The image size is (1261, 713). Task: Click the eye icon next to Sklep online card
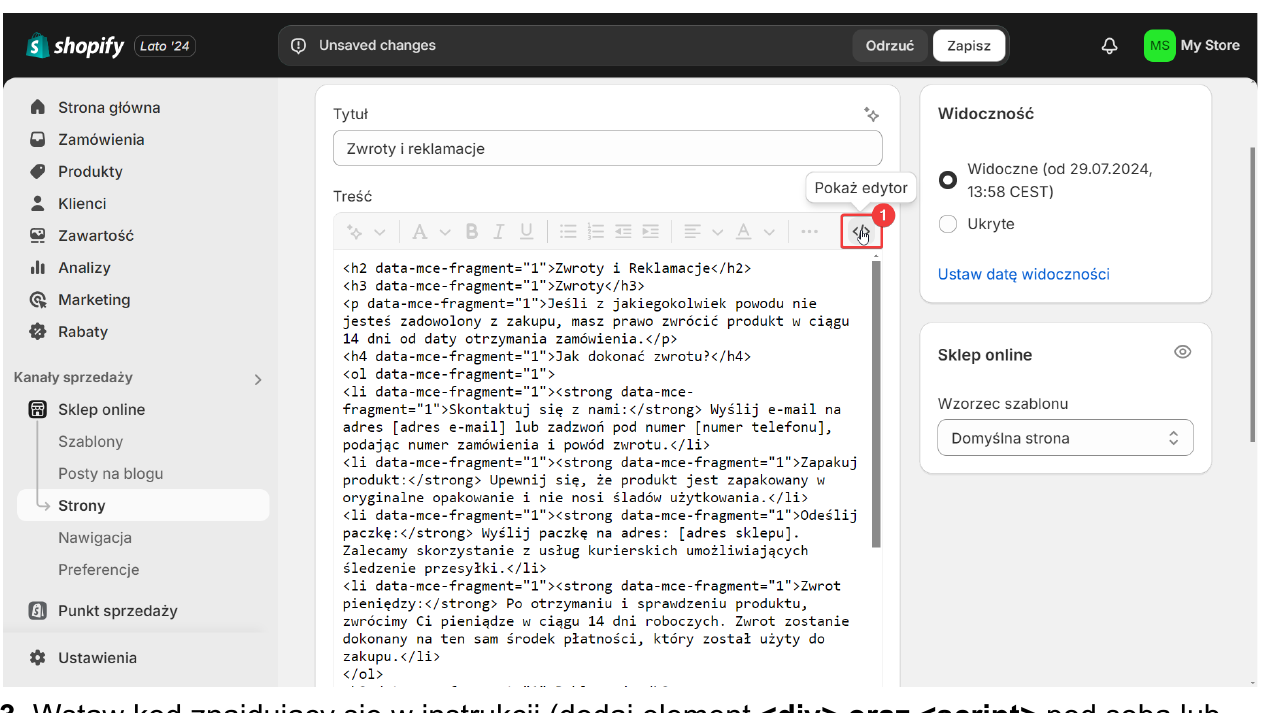tap(1183, 352)
